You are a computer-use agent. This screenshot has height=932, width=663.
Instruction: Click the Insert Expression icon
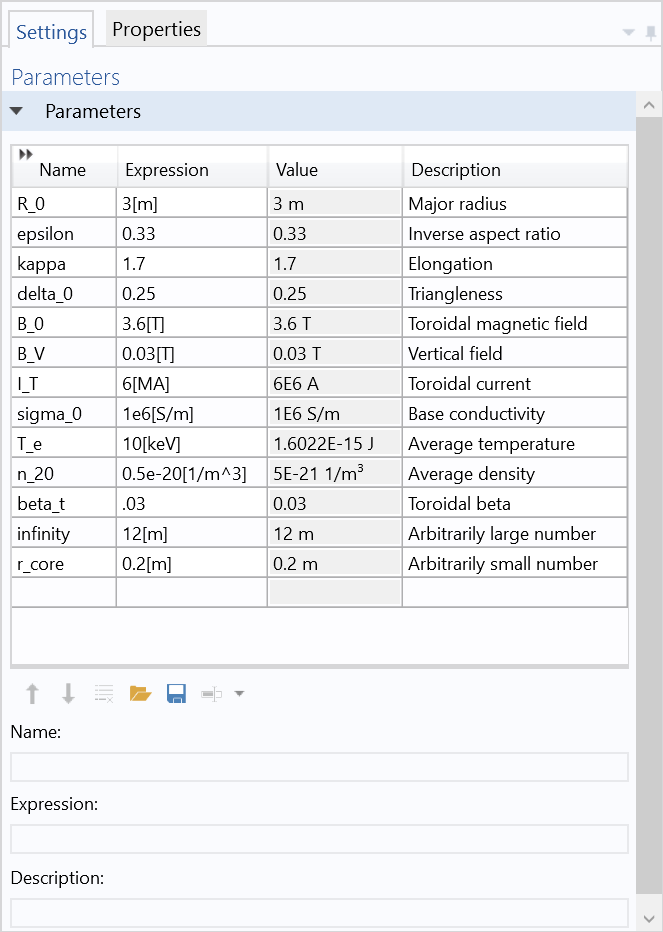click(211, 693)
